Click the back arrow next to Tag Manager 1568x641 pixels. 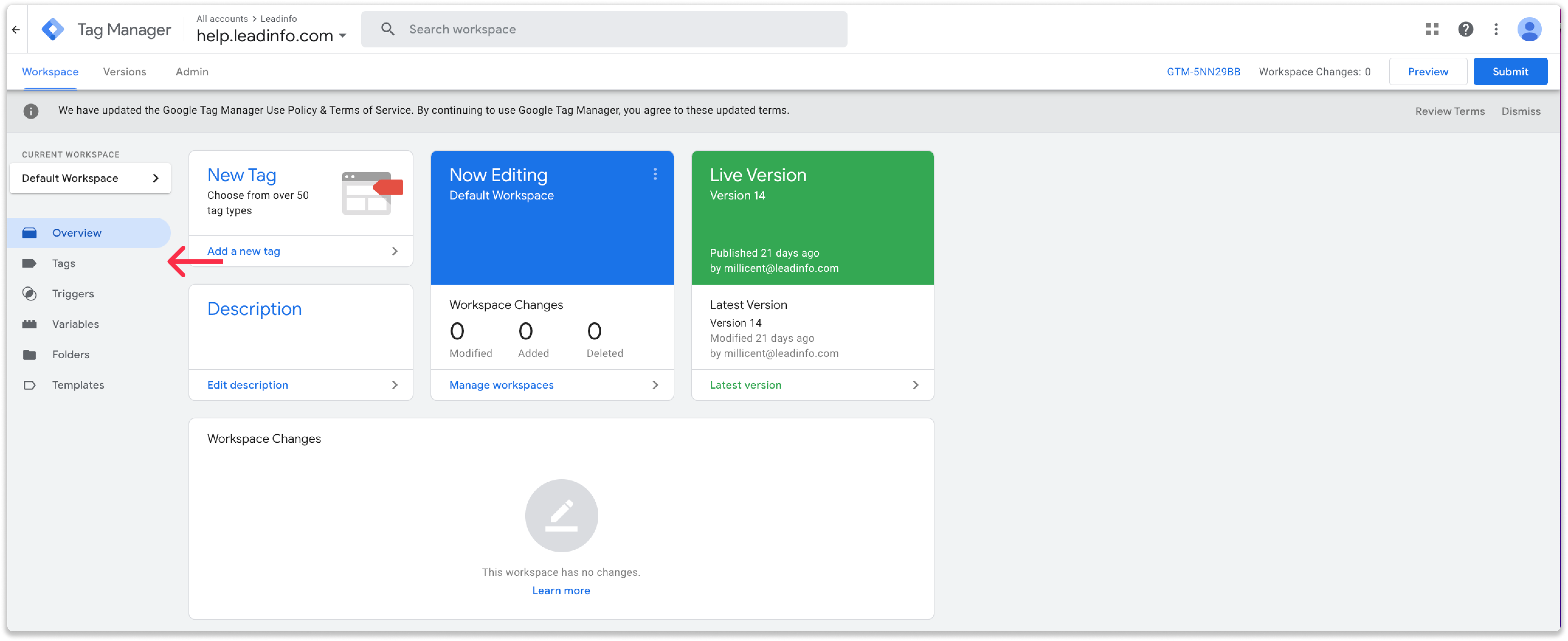click(16, 29)
